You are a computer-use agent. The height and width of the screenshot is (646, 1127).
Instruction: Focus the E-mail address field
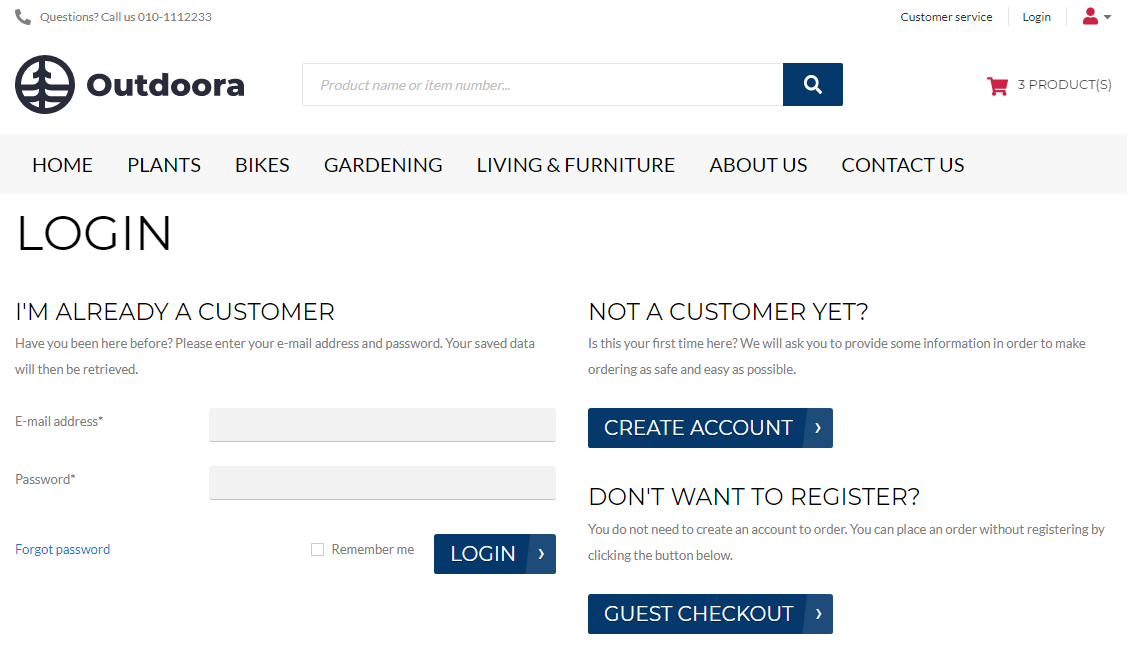(x=382, y=425)
